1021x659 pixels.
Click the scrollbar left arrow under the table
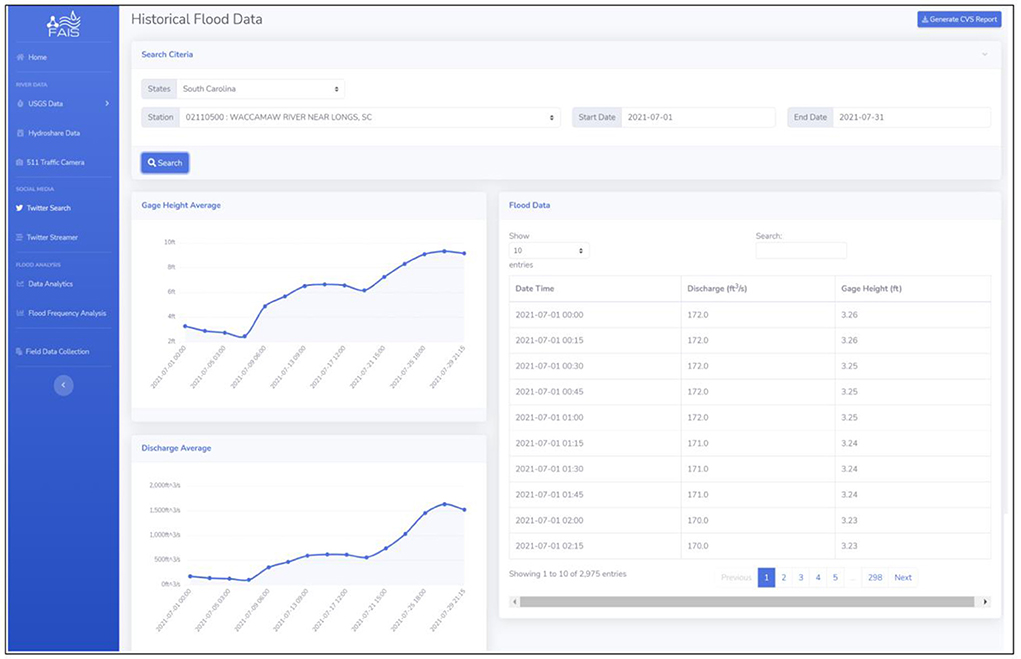(x=514, y=602)
